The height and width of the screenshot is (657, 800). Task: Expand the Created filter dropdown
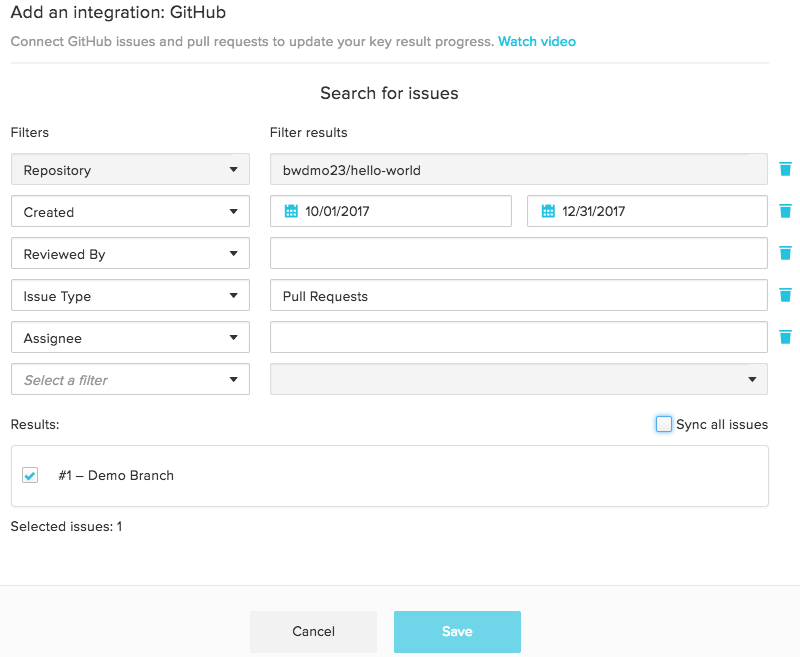coord(130,211)
